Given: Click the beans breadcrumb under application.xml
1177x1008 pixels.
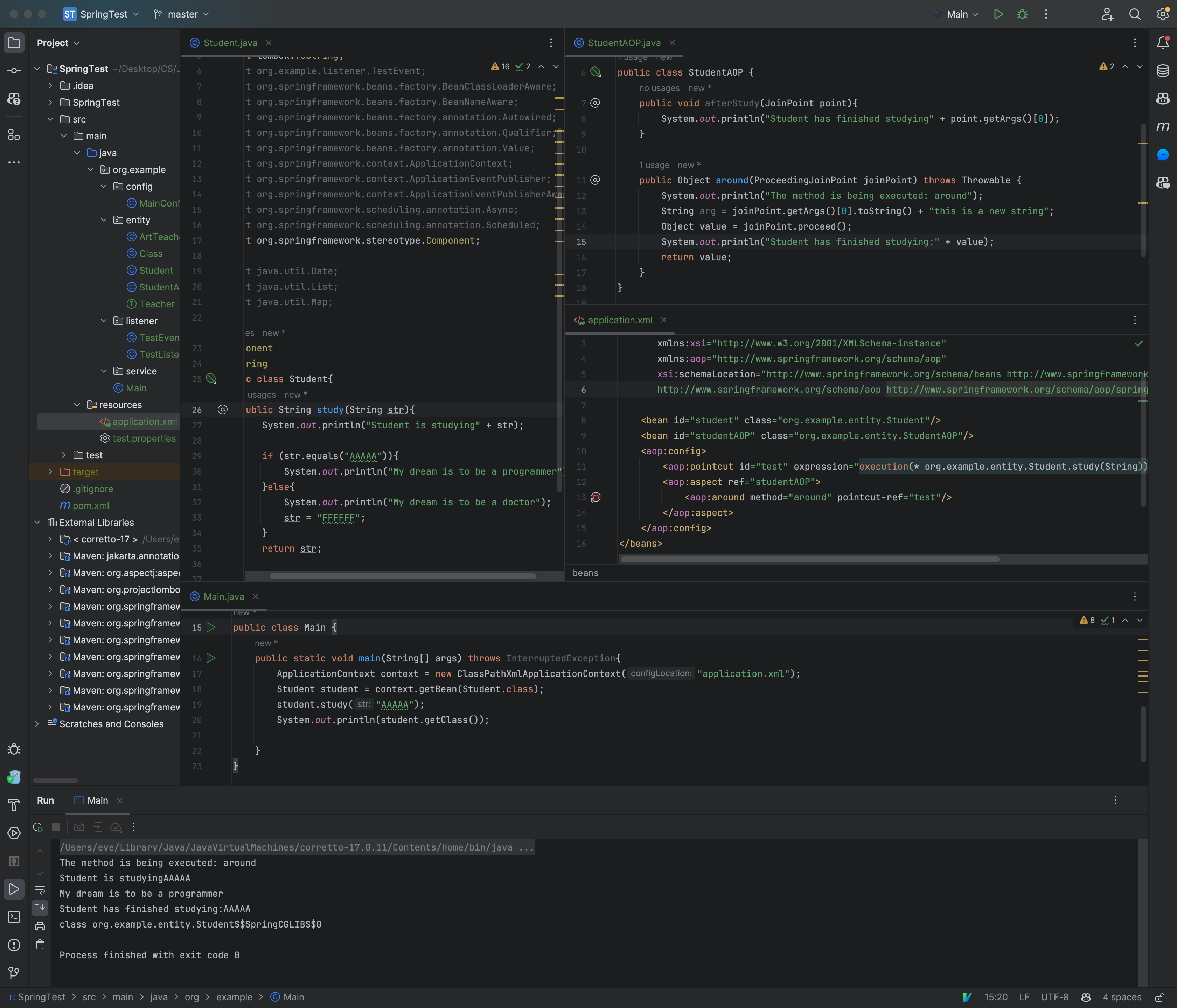Looking at the screenshot, I should (585, 573).
